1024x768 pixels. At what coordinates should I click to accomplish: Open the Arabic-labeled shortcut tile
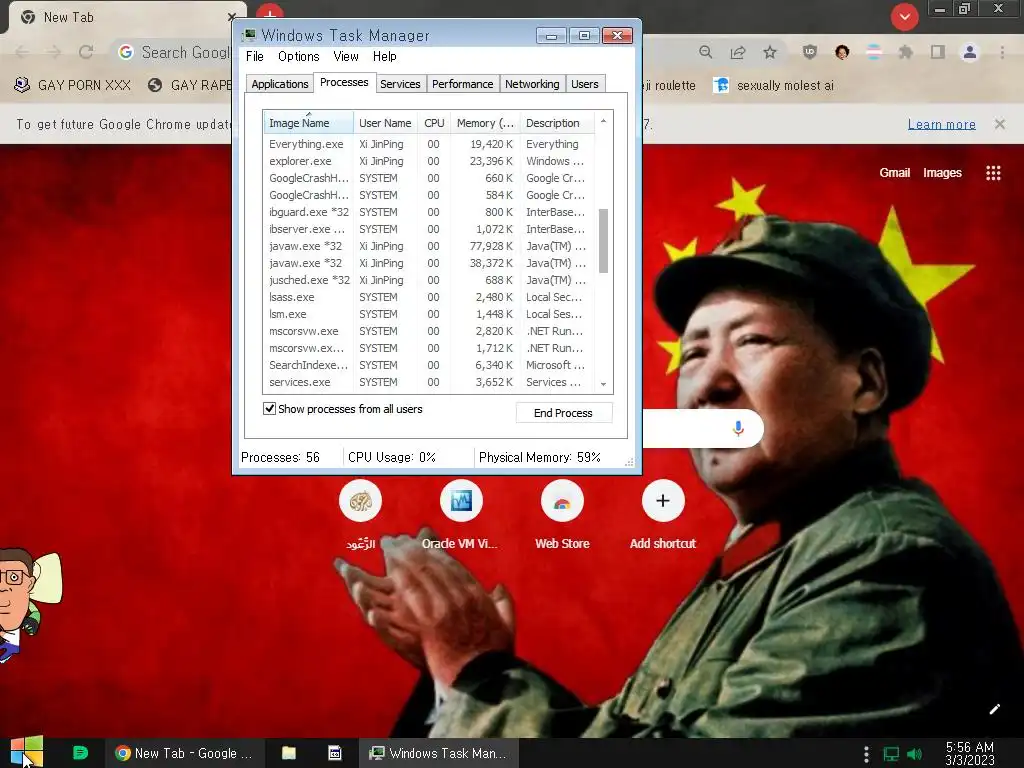coord(360,516)
